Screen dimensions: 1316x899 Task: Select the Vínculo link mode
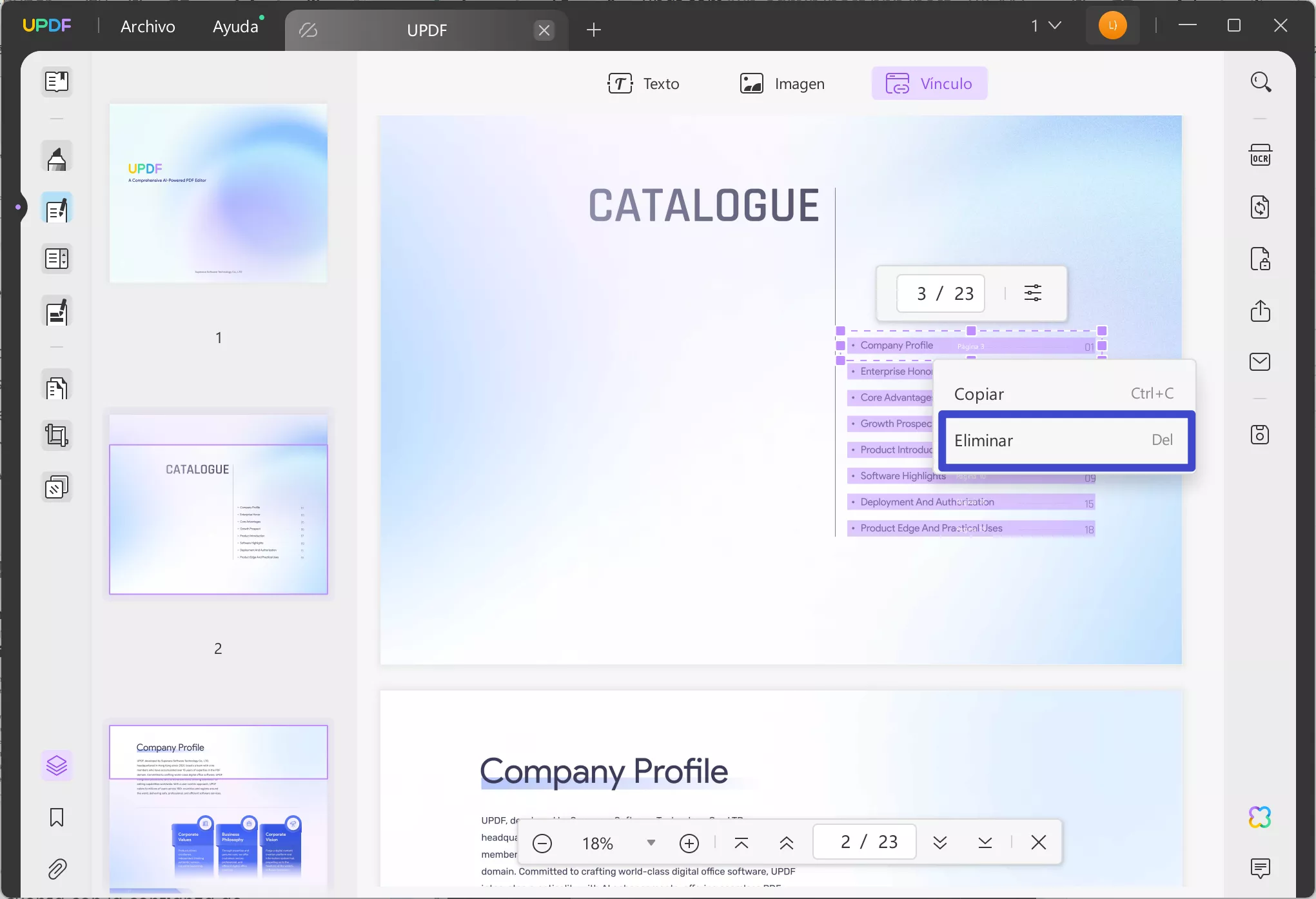coord(929,84)
